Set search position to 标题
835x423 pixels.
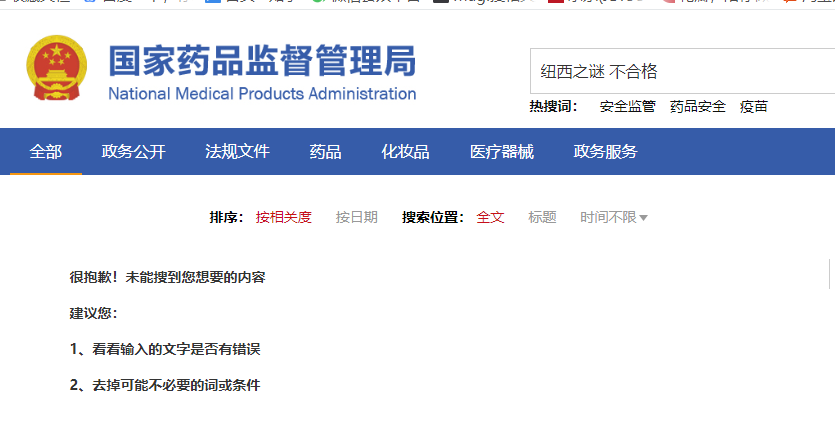[542, 217]
